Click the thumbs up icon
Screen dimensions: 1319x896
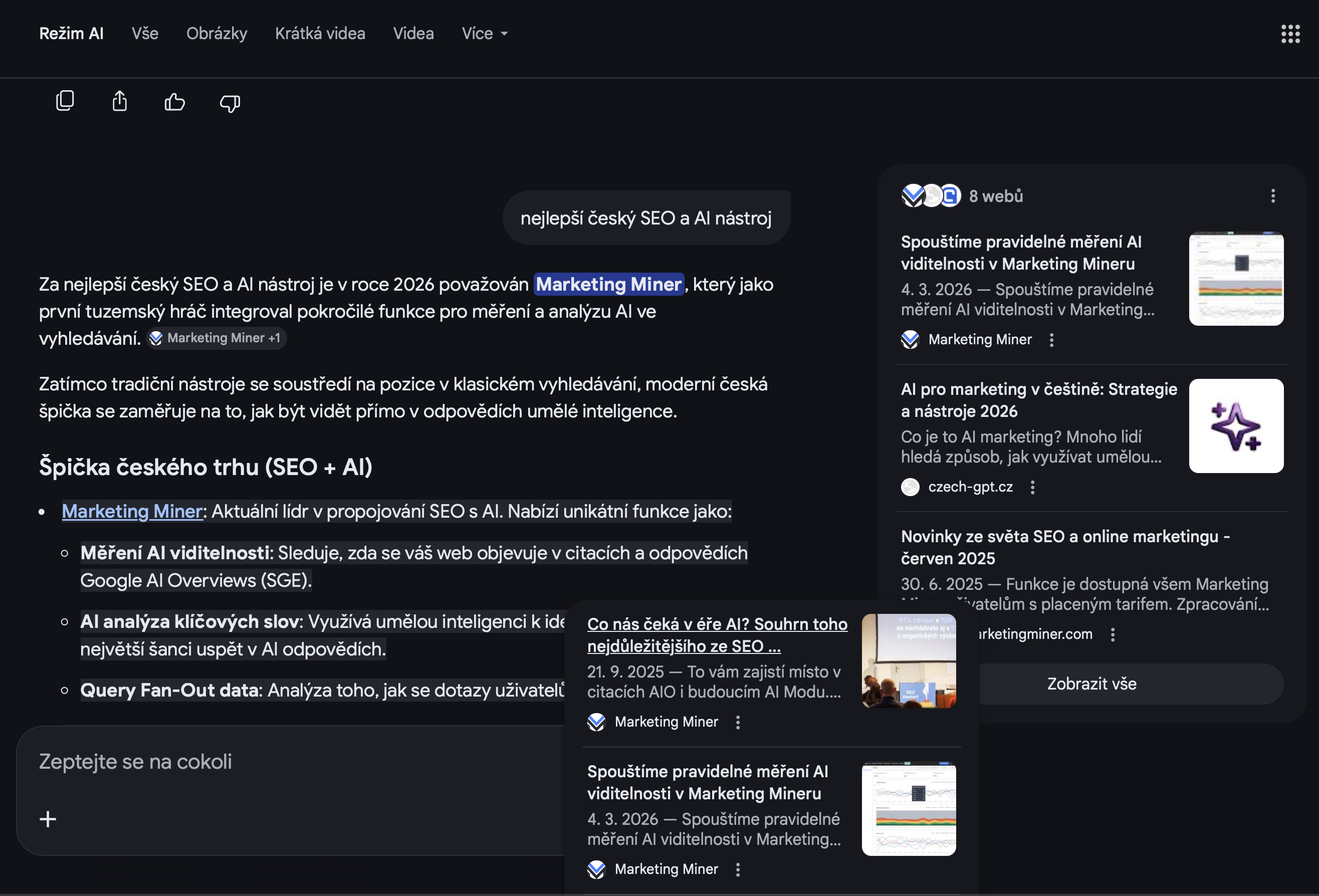click(174, 102)
